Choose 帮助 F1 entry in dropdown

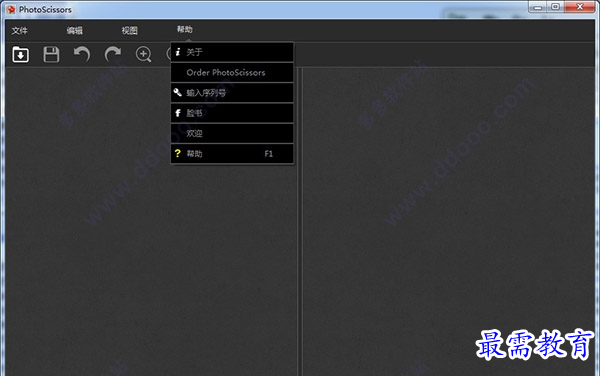tap(232, 153)
